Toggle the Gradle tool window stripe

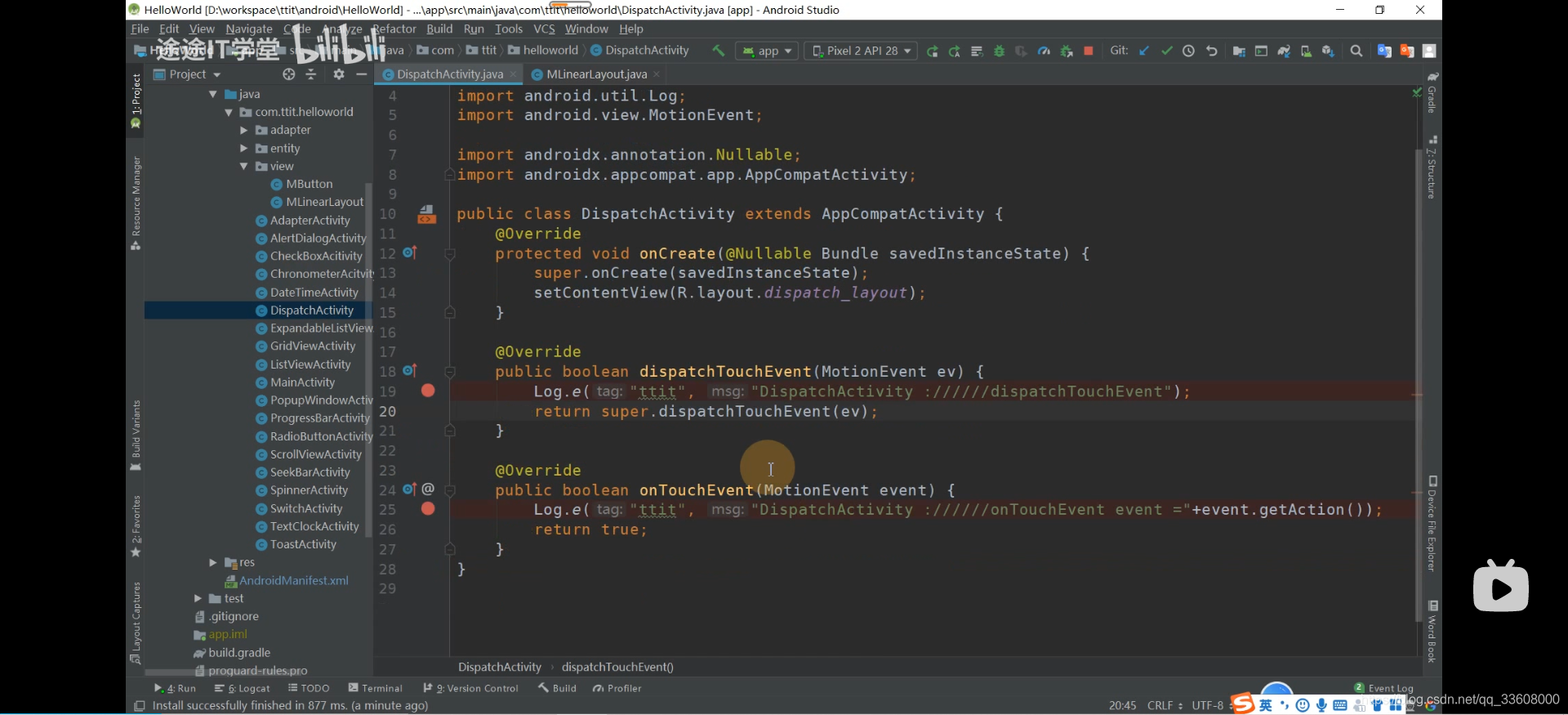point(1432,92)
